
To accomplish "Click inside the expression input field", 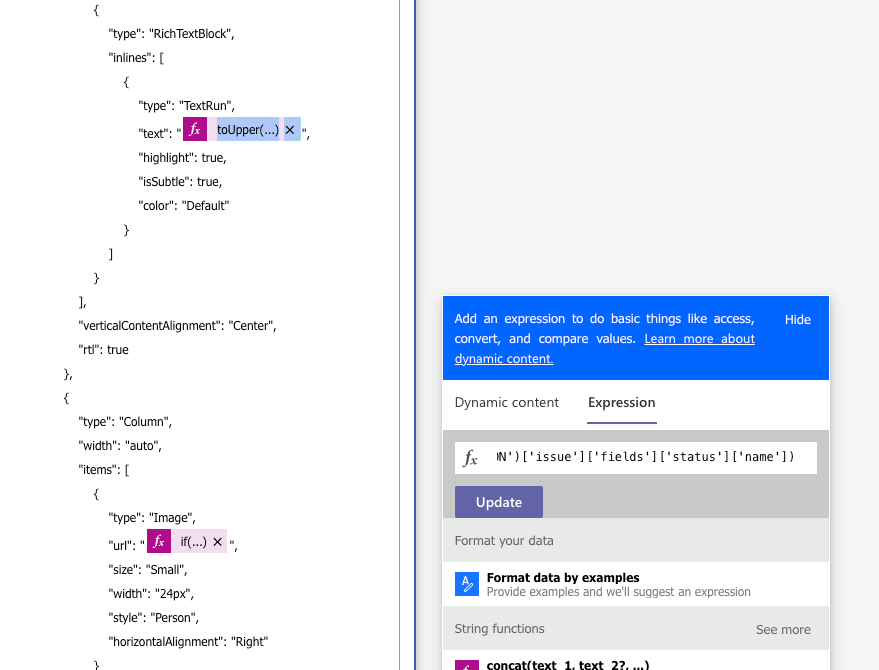I will pos(640,457).
